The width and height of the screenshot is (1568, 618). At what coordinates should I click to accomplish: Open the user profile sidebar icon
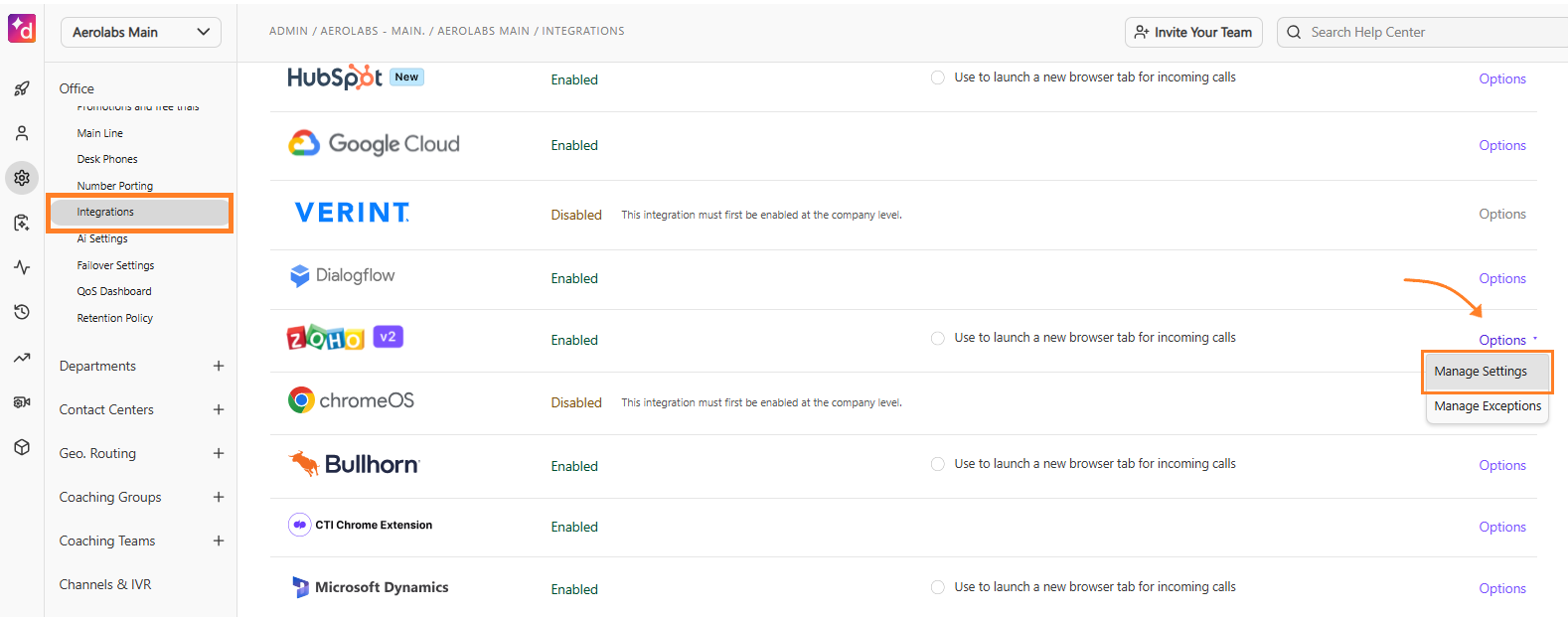tap(22, 133)
